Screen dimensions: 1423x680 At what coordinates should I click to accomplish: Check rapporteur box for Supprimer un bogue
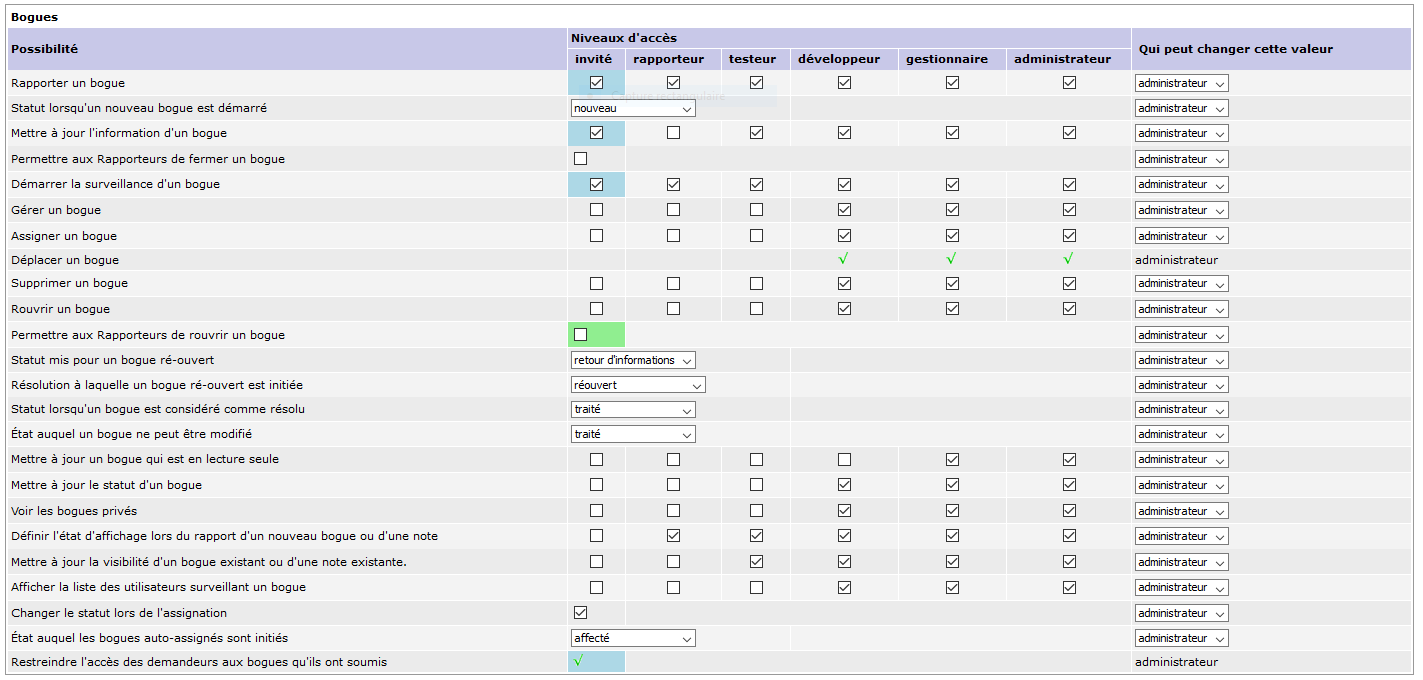(x=673, y=283)
